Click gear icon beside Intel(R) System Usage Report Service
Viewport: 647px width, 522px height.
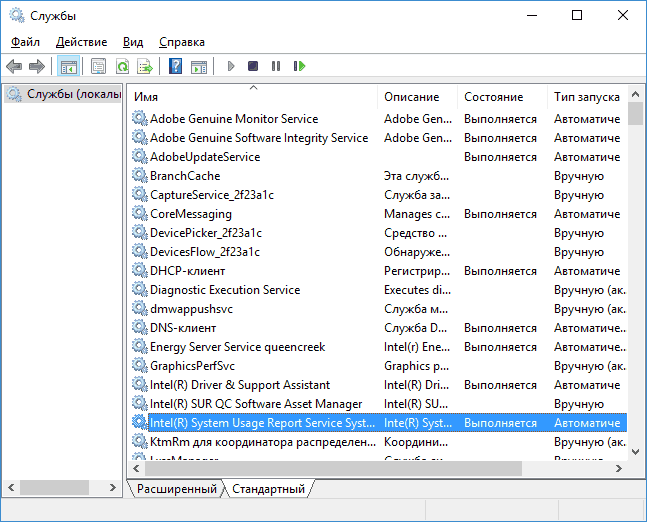[139, 422]
